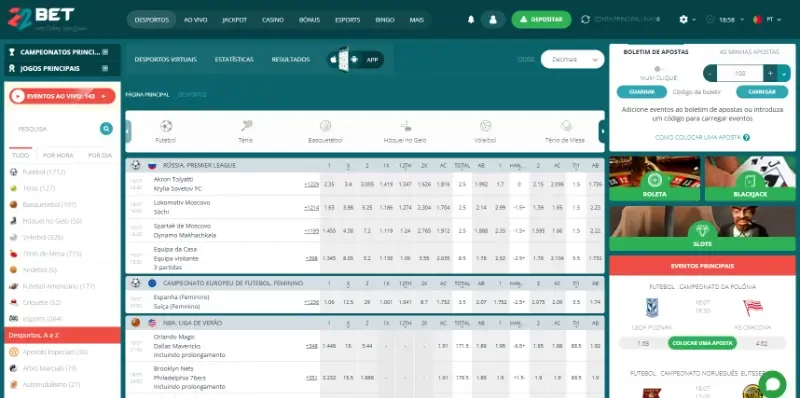Move sports carousel to the right
This screenshot has width=800, height=398.
(602, 131)
